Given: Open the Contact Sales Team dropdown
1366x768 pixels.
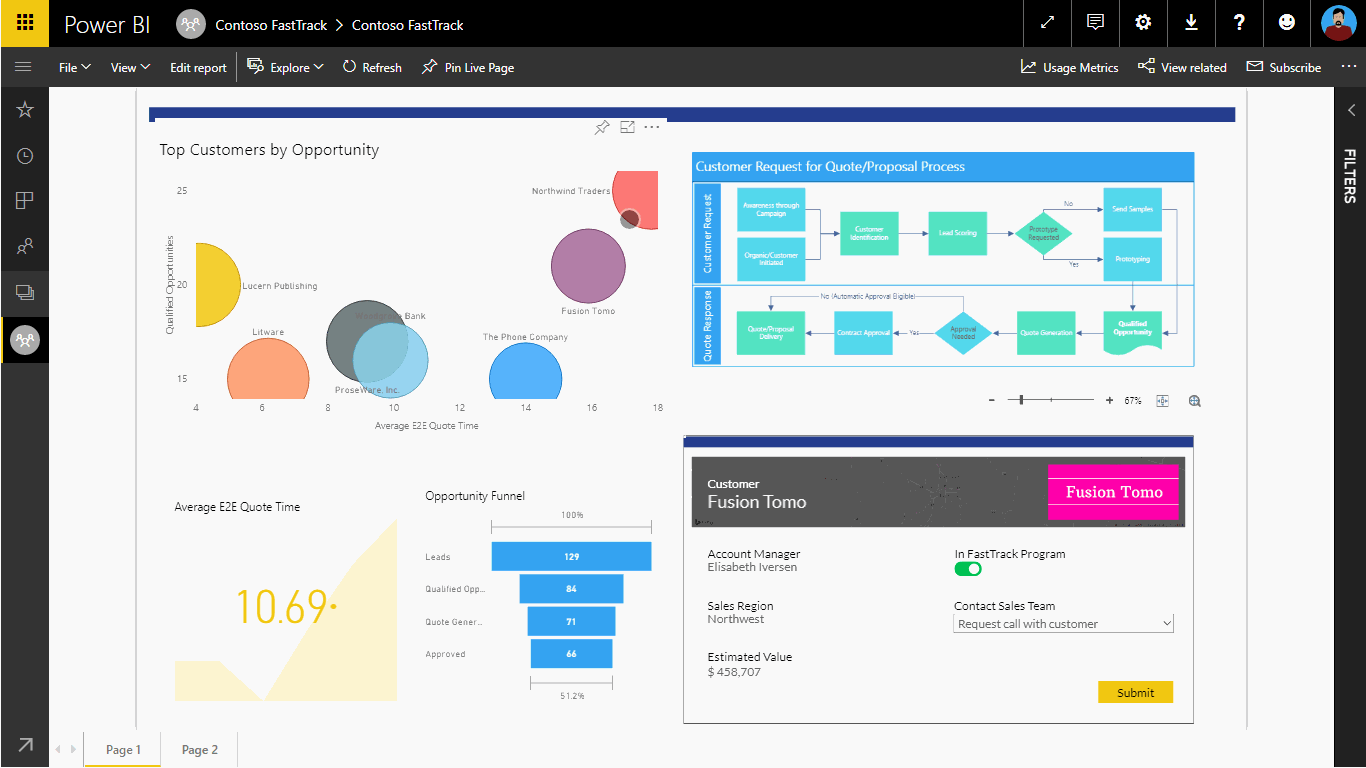Looking at the screenshot, I should pos(1063,623).
